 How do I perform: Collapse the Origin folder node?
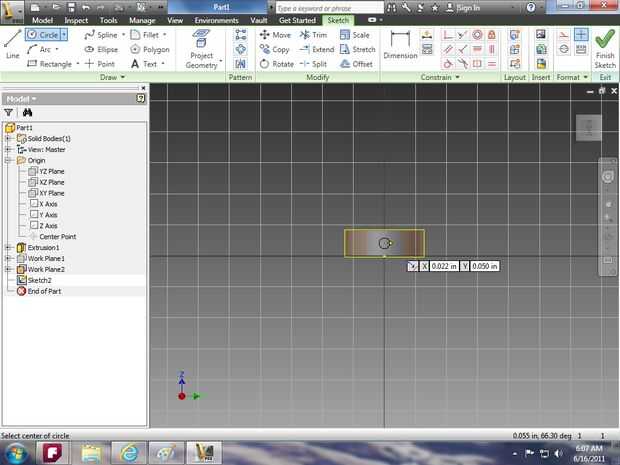point(8,160)
